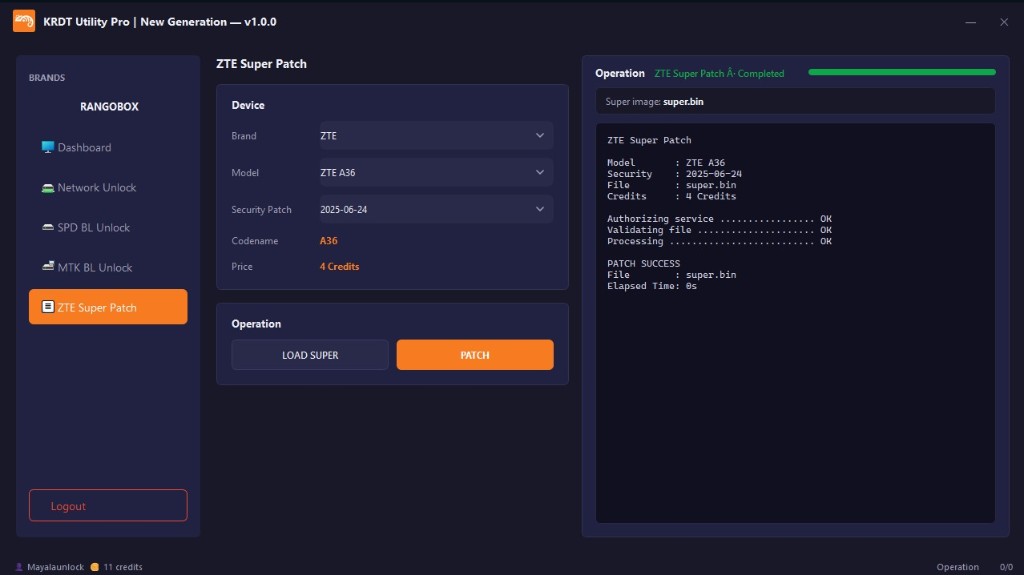The image size is (1024, 575).
Task: Go to Network Unlock section
Action: pos(108,188)
